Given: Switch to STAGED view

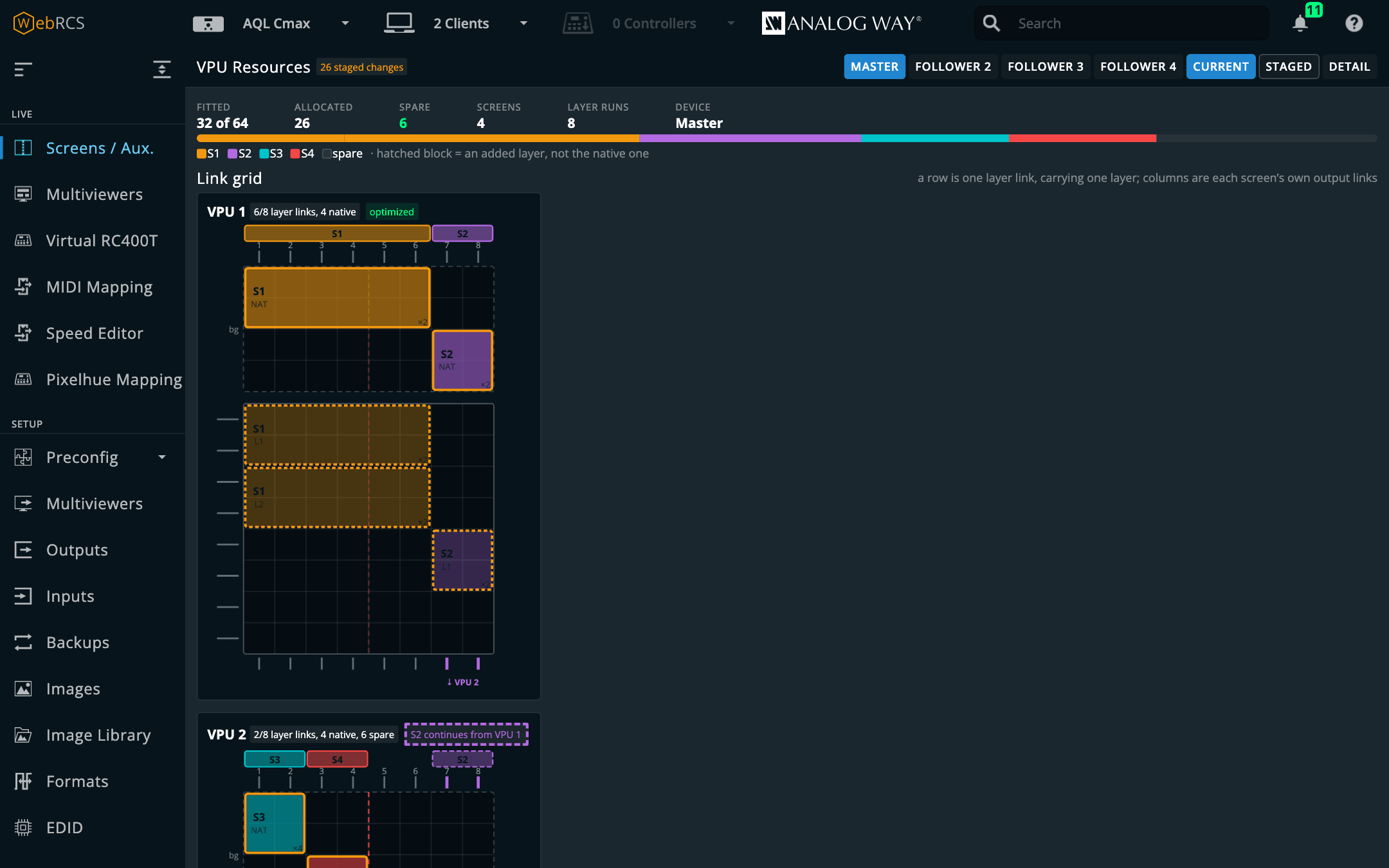Looking at the screenshot, I should point(1289,67).
